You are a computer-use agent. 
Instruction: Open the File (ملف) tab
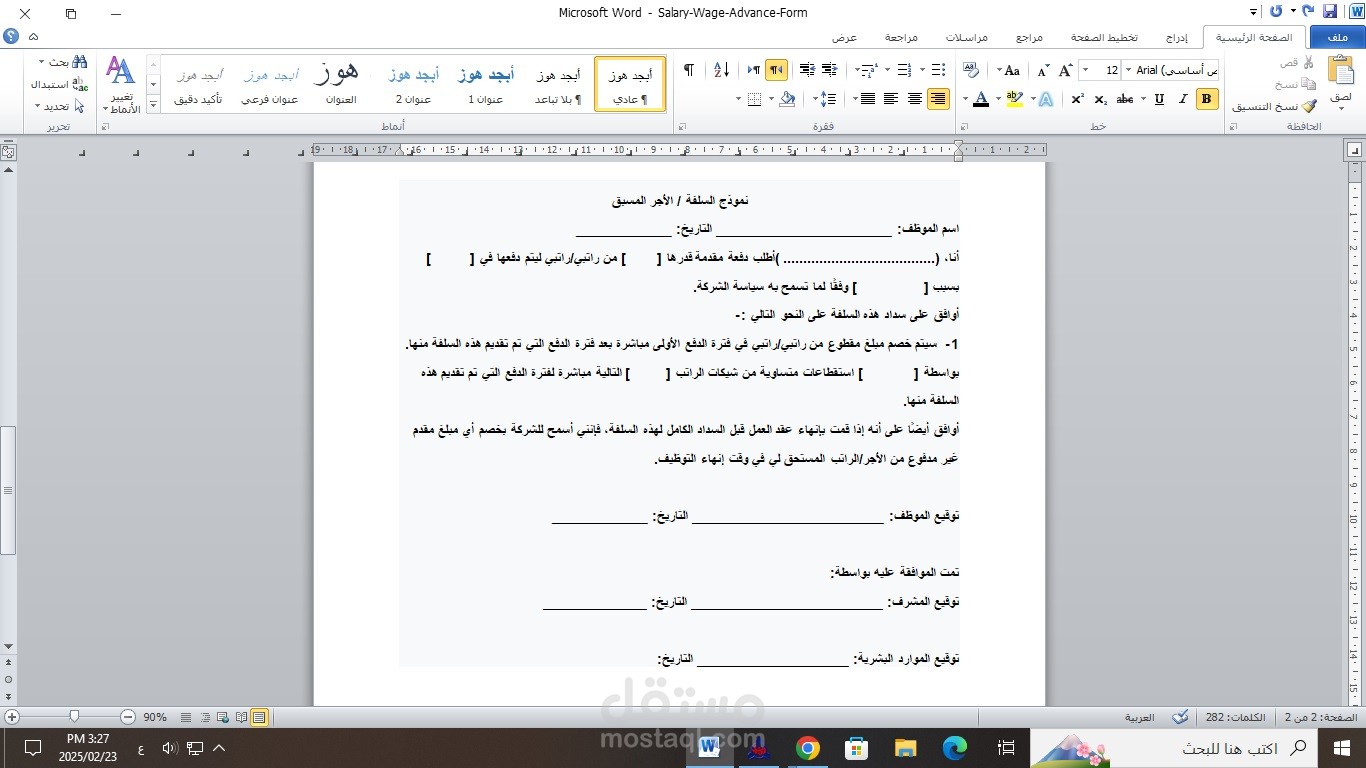[x=1336, y=37]
